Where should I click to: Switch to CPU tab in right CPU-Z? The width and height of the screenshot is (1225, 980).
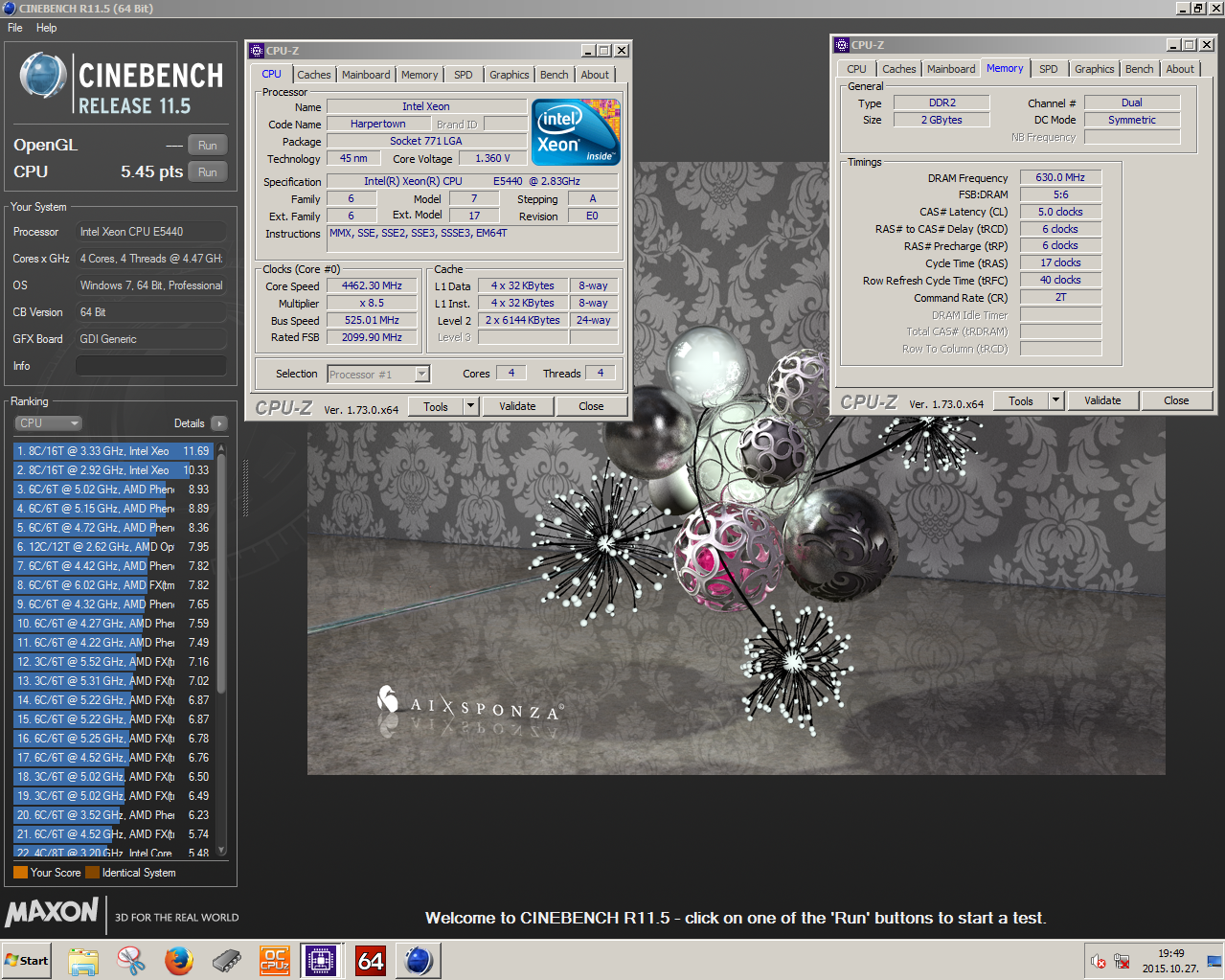pyautogui.click(x=856, y=69)
